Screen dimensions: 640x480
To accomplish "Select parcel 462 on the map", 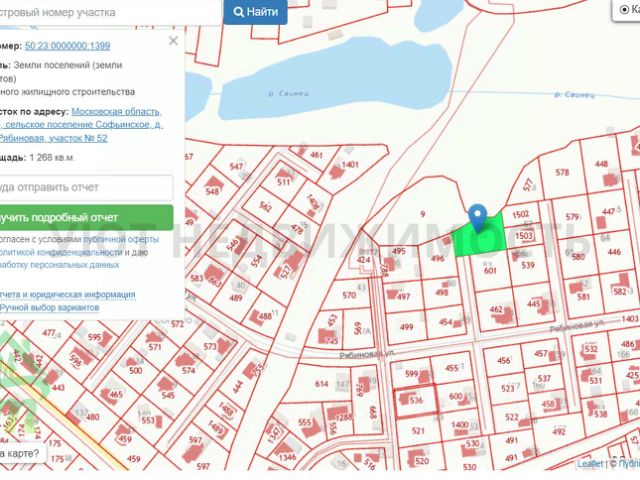I will tap(496, 309).
